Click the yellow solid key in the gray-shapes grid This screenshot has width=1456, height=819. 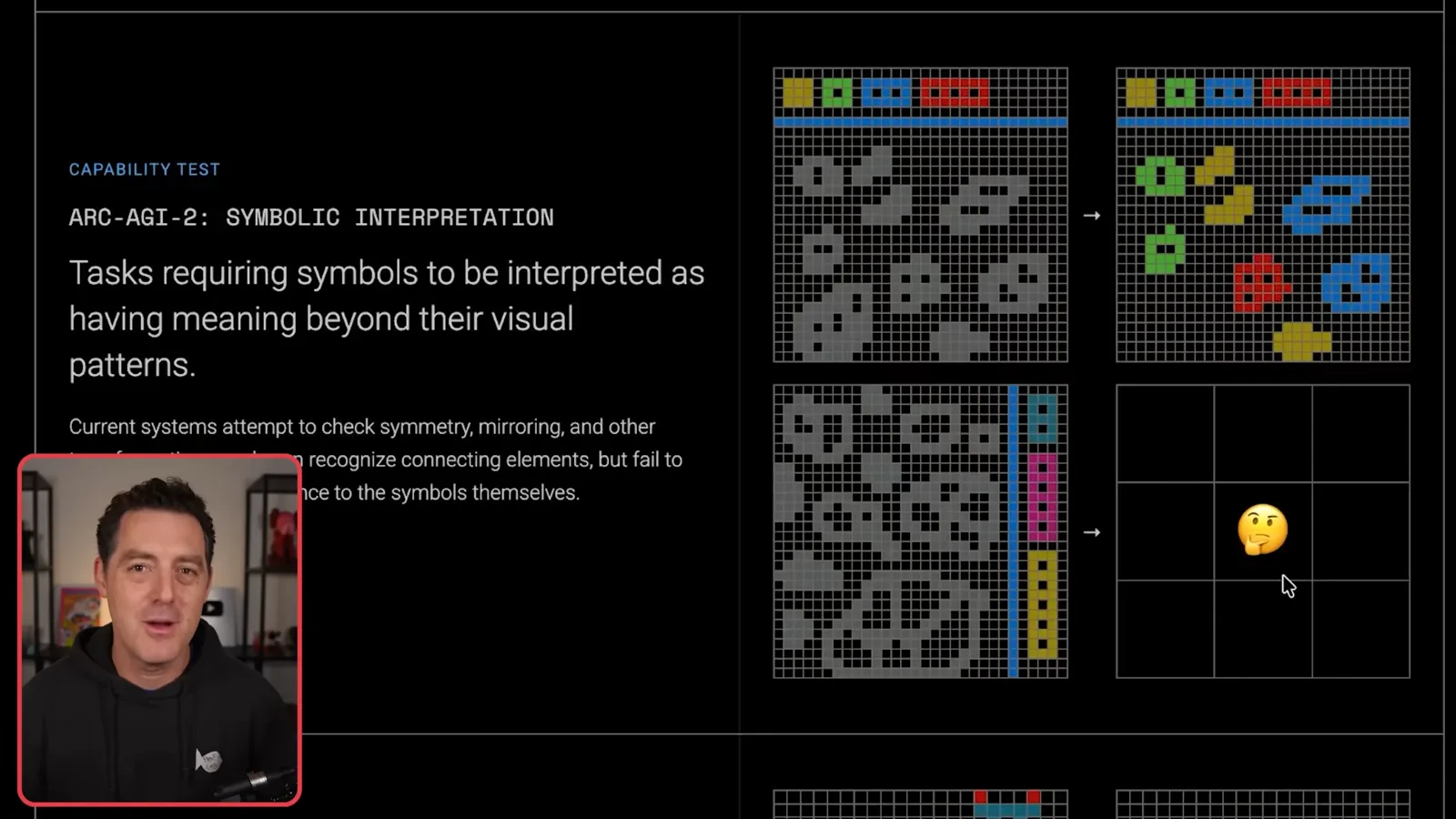tap(798, 93)
